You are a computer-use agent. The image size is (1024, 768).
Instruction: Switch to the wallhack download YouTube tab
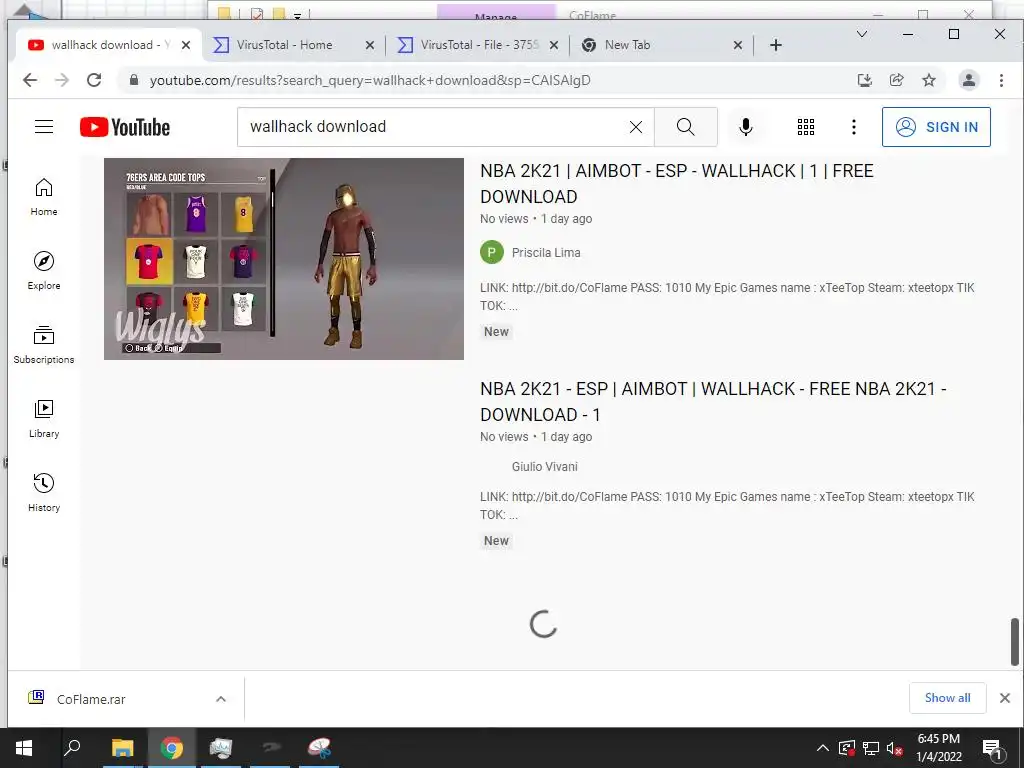(x=108, y=45)
